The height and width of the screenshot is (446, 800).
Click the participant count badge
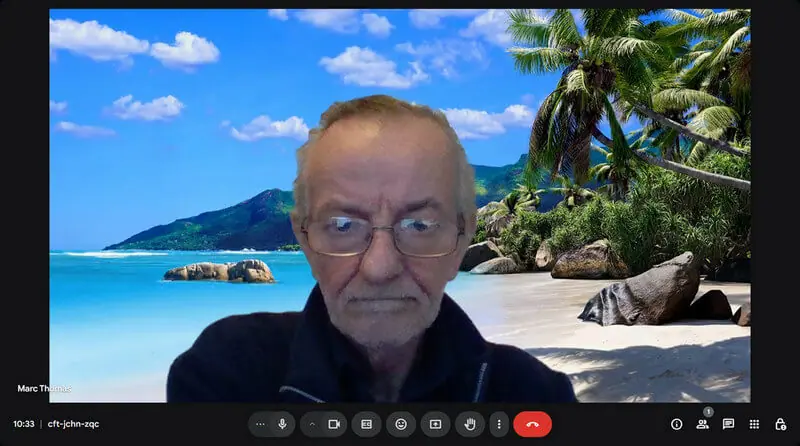[708, 412]
